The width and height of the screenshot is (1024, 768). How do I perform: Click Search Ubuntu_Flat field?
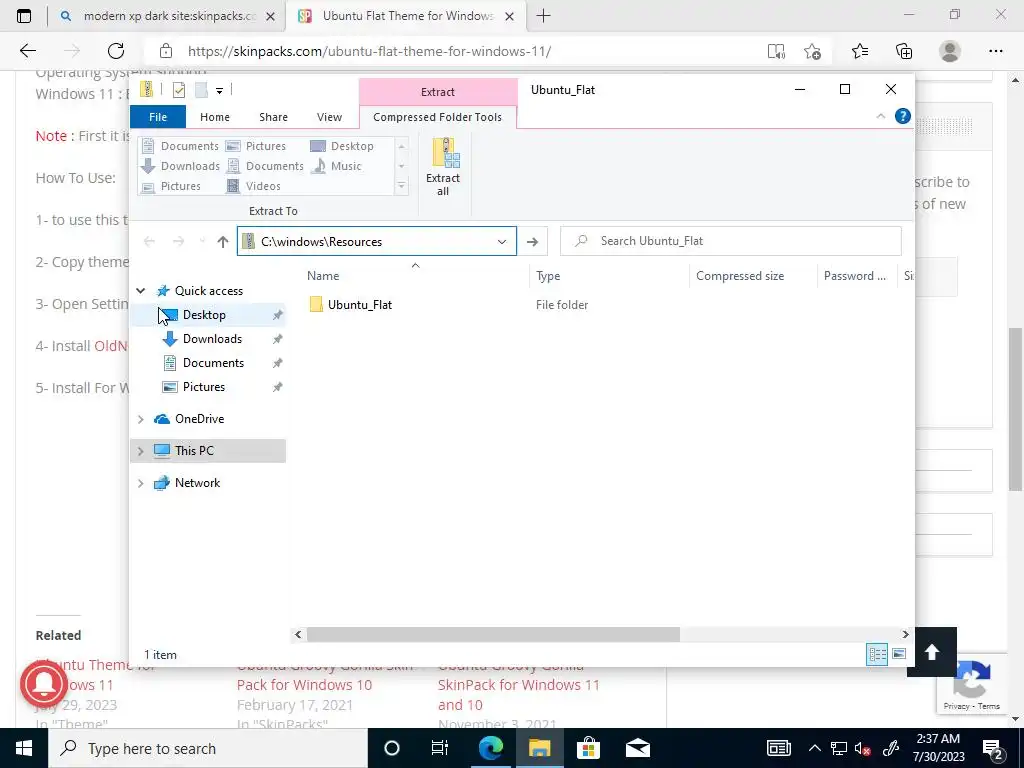[731, 241]
